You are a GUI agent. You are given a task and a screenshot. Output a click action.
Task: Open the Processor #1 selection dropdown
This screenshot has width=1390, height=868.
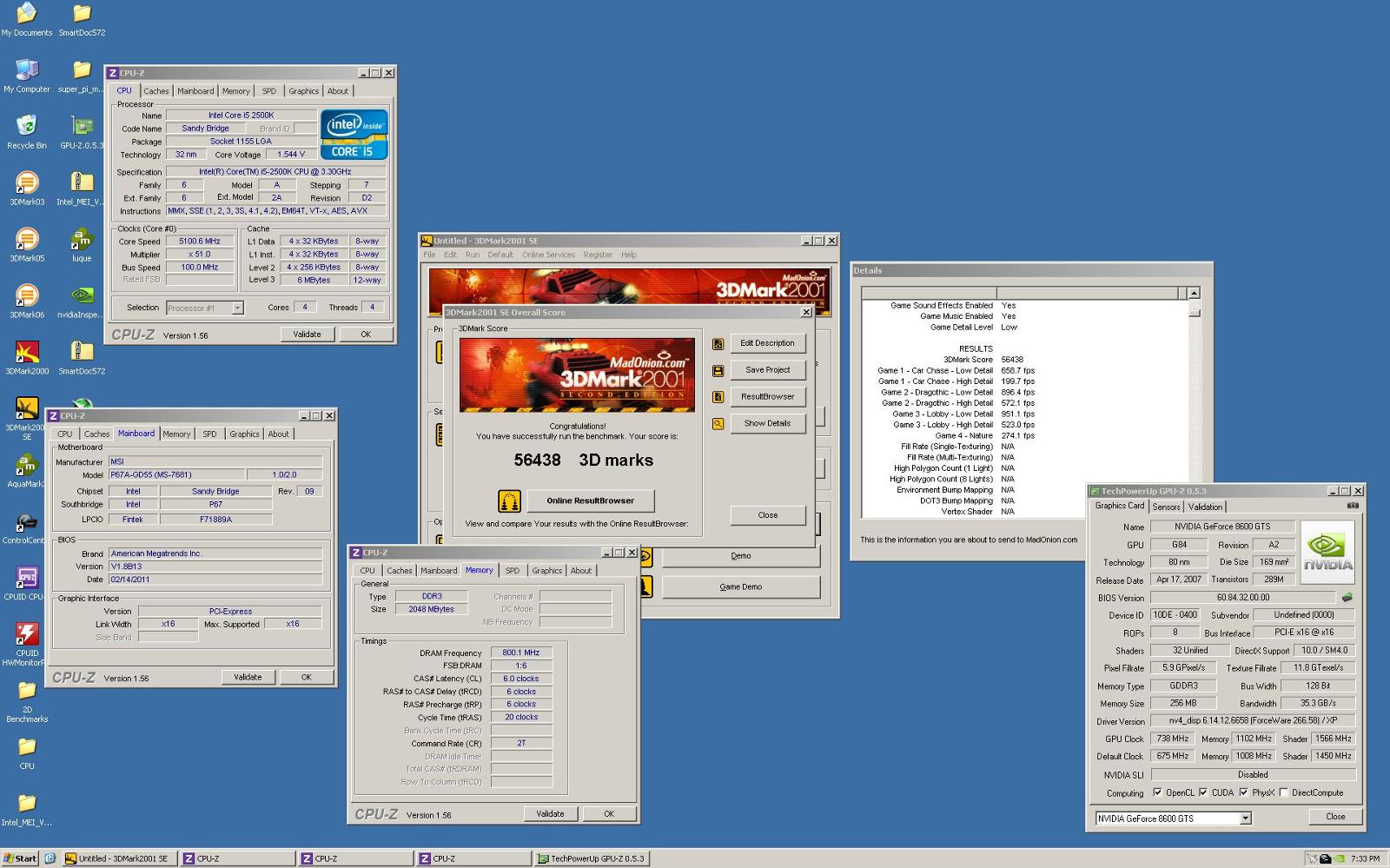click(x=238, y=308)
